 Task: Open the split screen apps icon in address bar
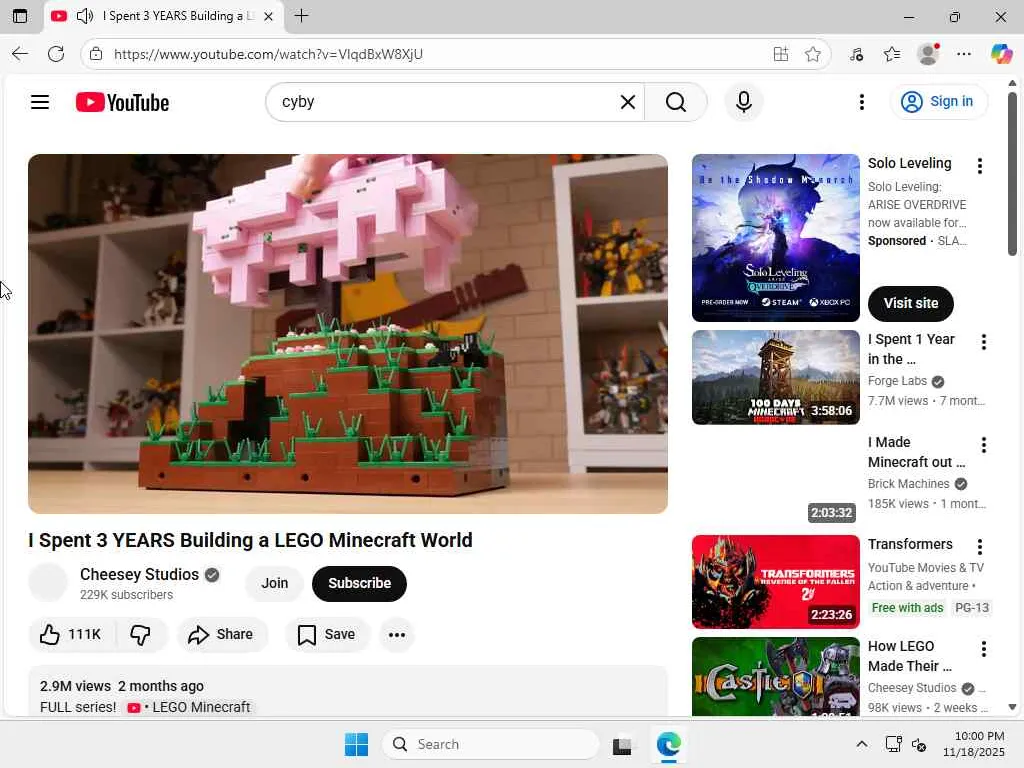click(x=780, y=54)
